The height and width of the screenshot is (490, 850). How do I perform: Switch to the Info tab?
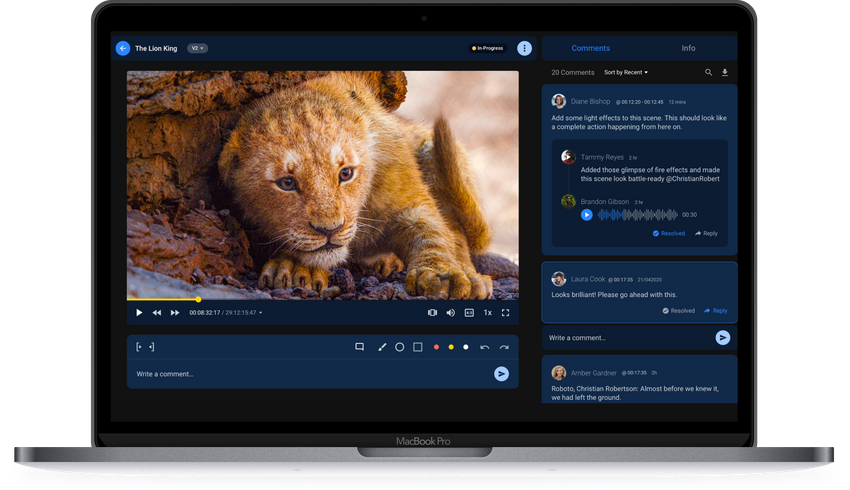(688, 48)
